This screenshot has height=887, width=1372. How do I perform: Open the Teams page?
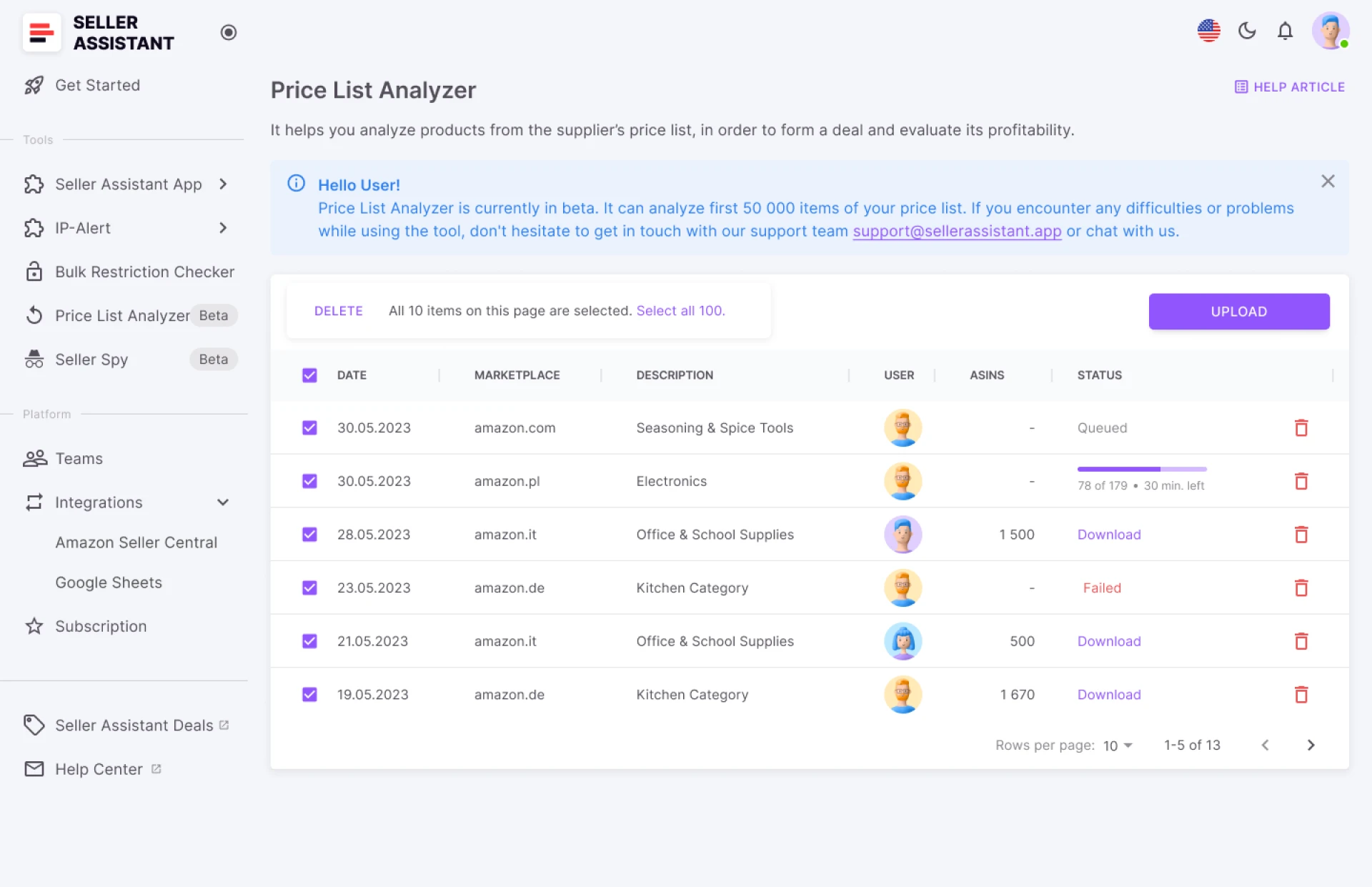point(79,458)
